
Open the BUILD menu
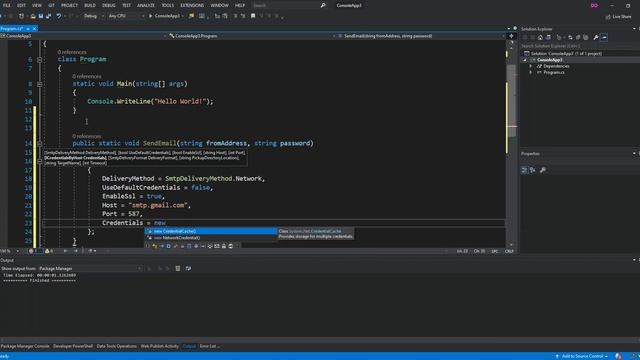pyautogui.click(x=90, y=5)
